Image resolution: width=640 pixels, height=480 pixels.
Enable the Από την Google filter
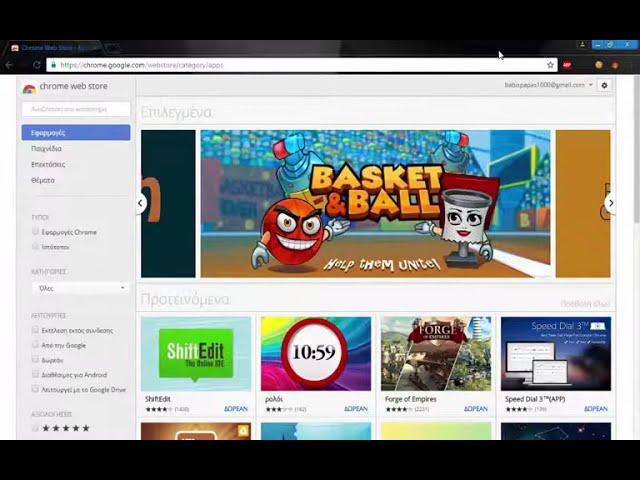(x=35, y=344)
